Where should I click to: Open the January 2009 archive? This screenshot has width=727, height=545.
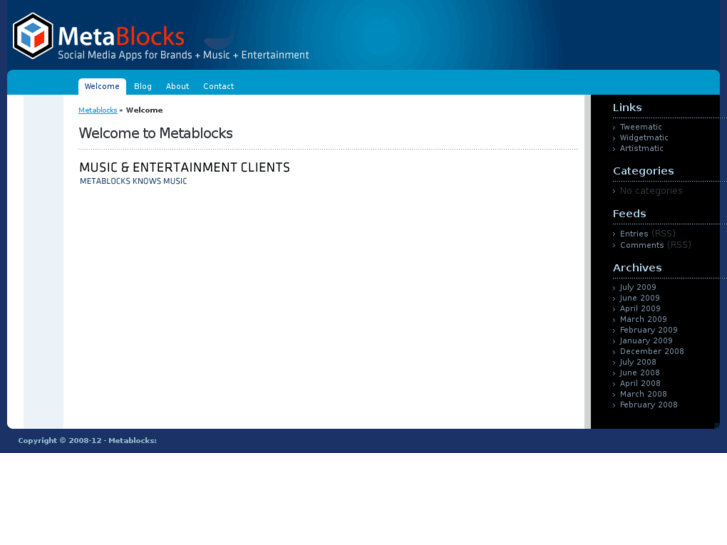tap(646, 340)
